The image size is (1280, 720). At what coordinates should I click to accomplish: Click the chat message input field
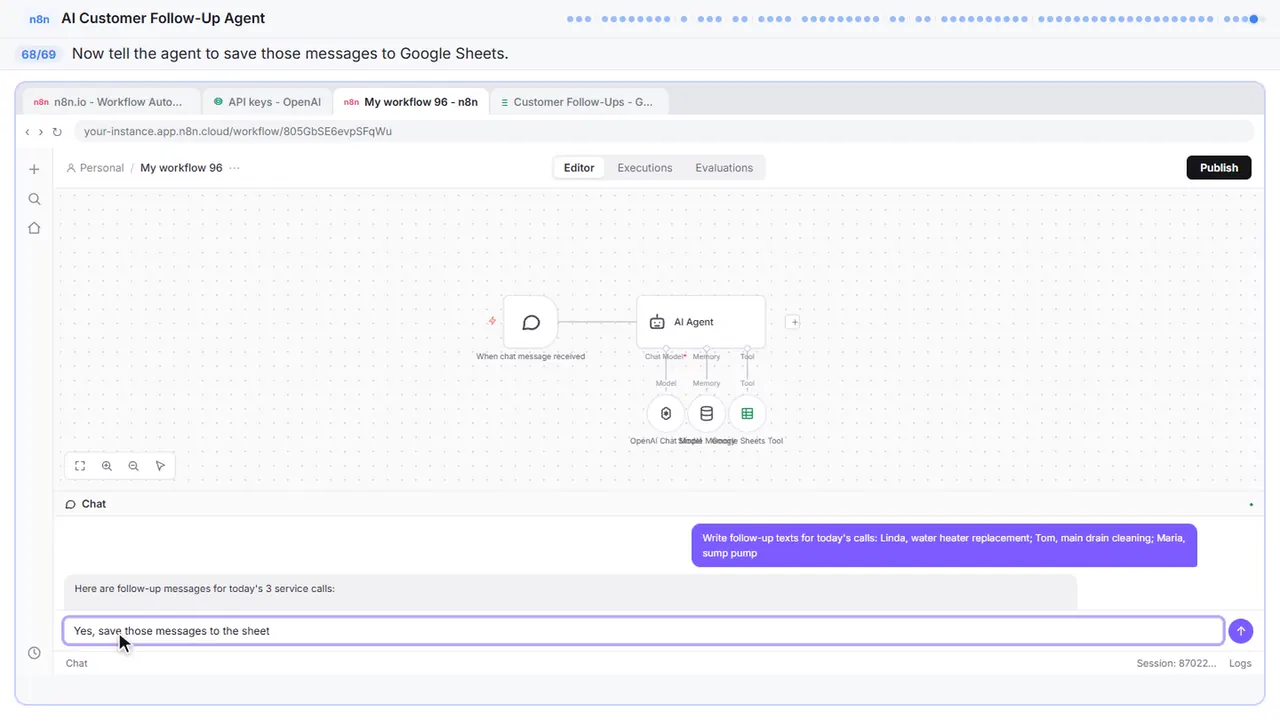click(x=644, y=631)
